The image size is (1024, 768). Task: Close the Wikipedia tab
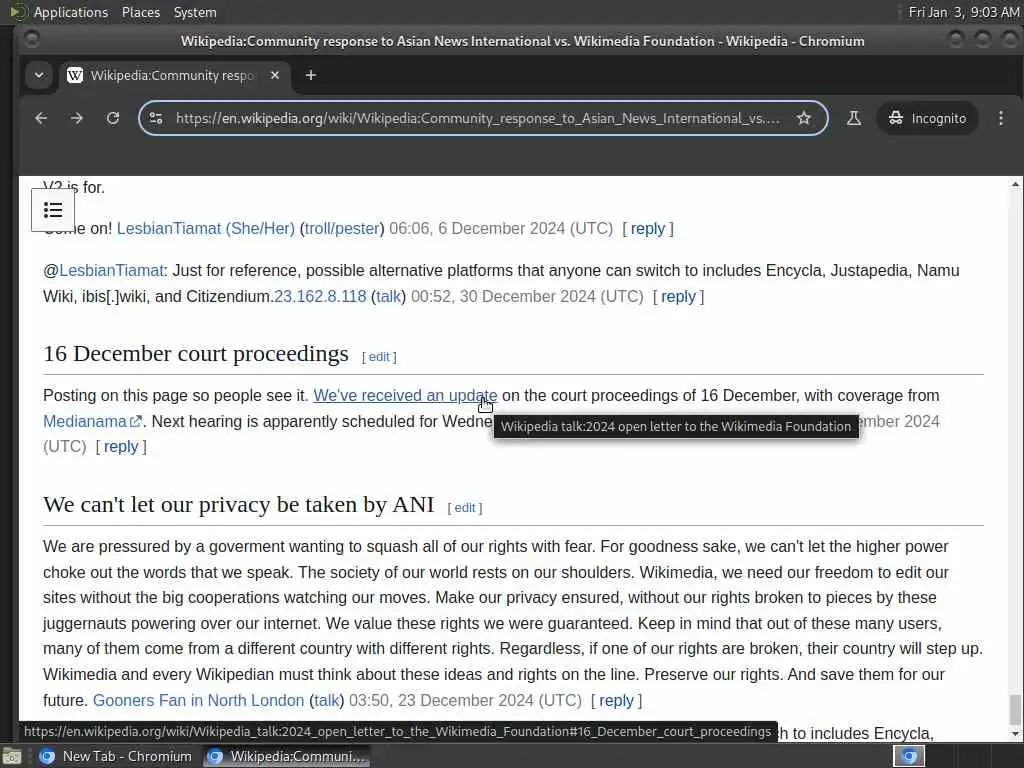275,75
